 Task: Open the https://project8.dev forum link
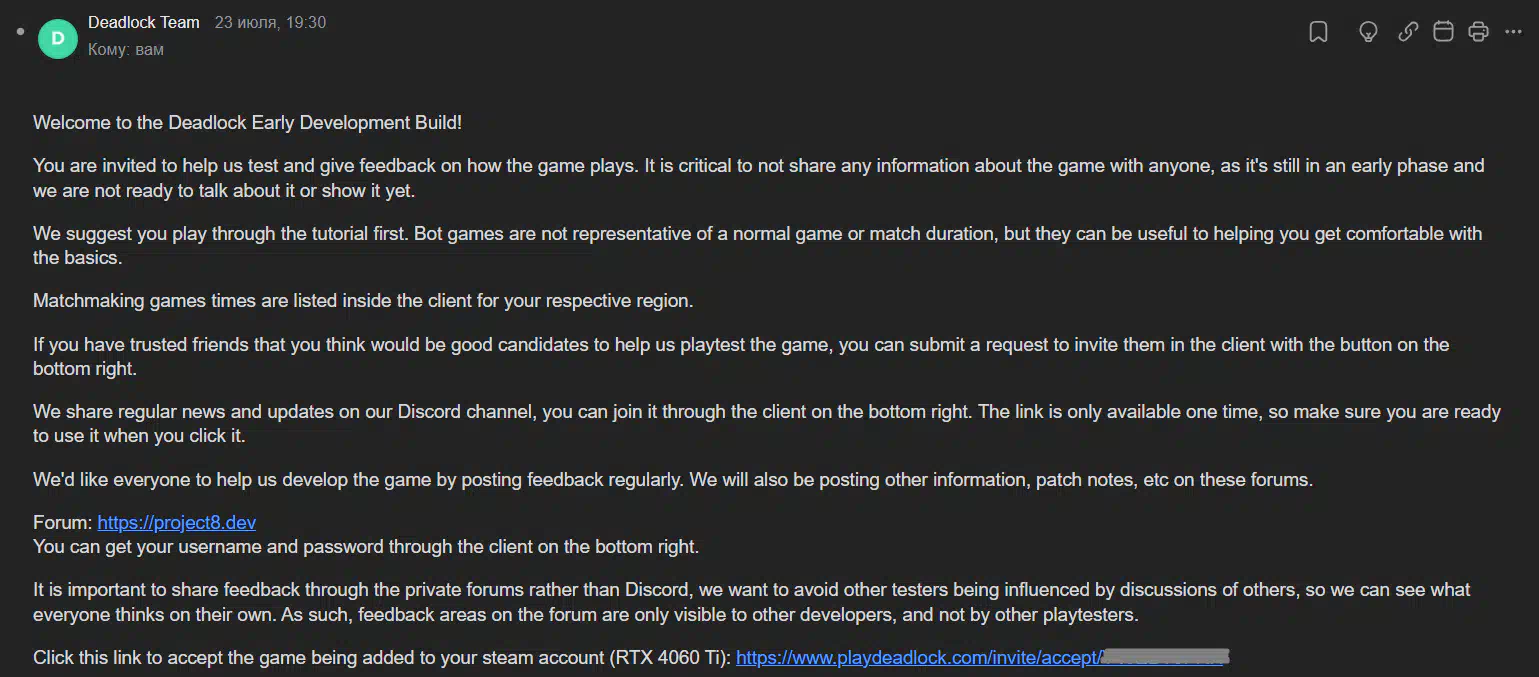(177, 523)
